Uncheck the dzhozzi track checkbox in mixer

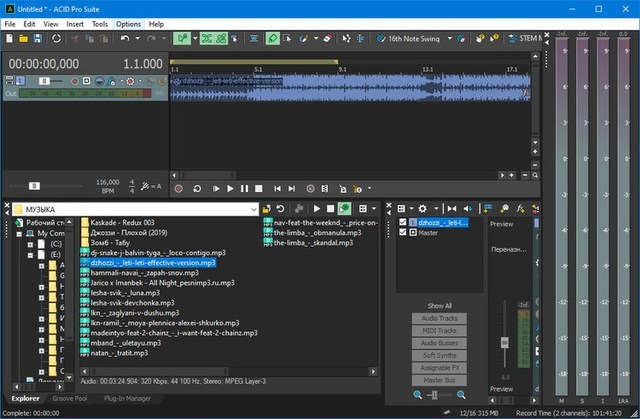403,222
